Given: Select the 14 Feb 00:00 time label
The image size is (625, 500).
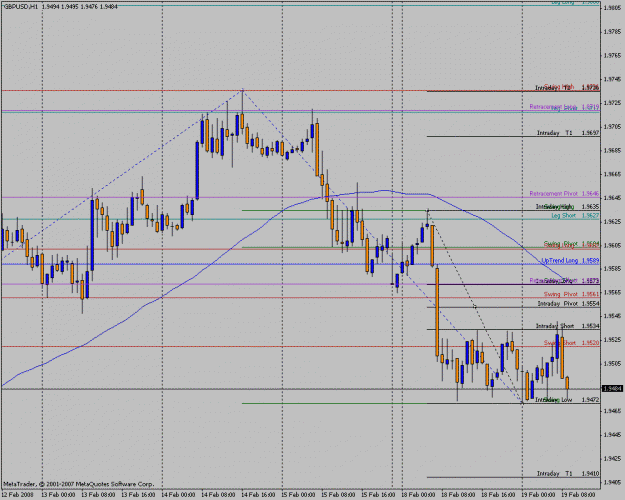Looking at the screenshot, I should click(178, 494).
